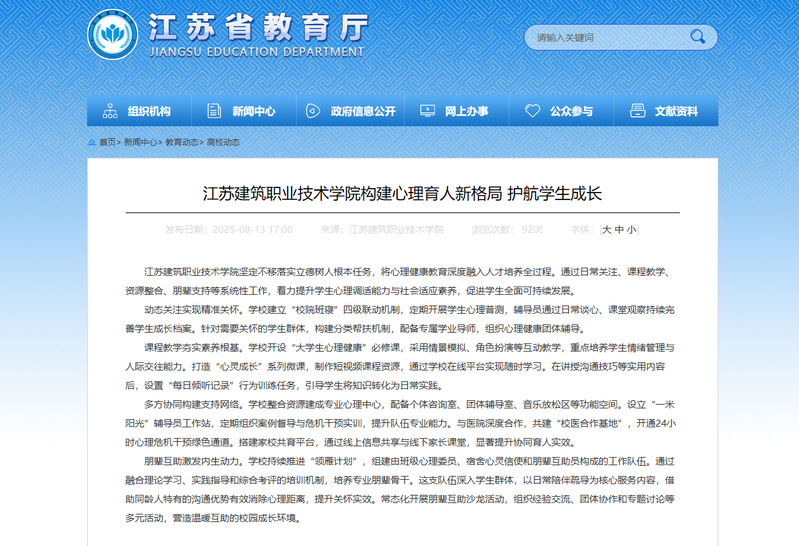This screenshot has height=546, width=799.
Task: Go to 公众参与 section
Action: coord(571,111)
